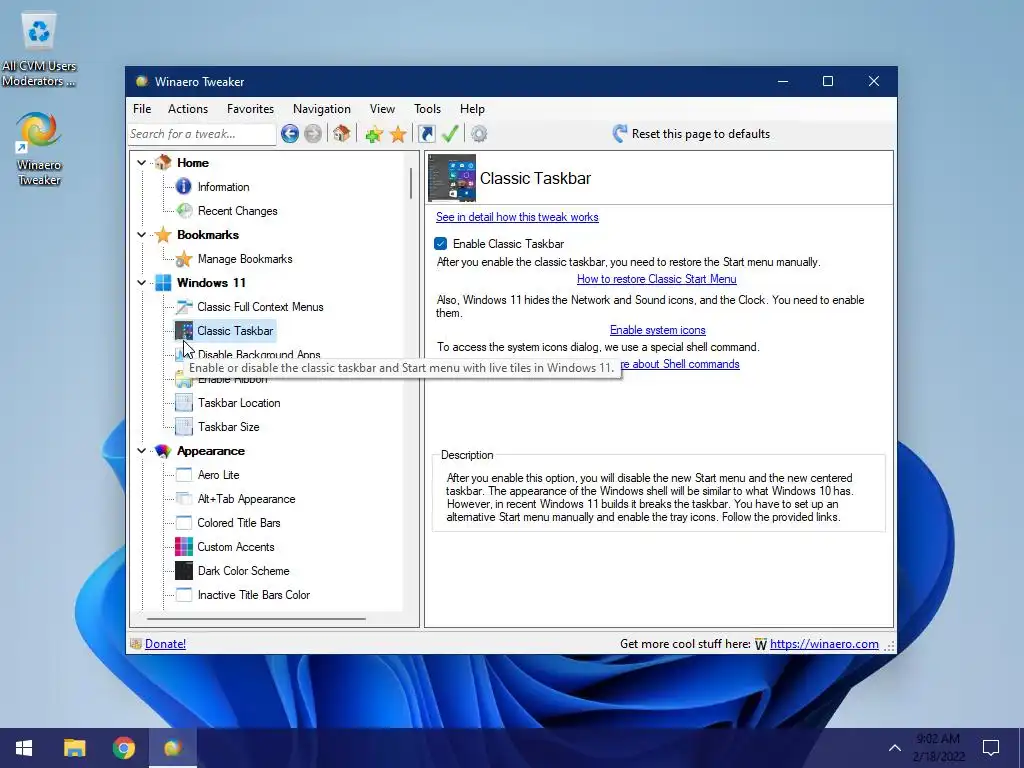Click the Taskbar Location icon
Viewport: 1024px width, 768px height.
coord(184,403)
